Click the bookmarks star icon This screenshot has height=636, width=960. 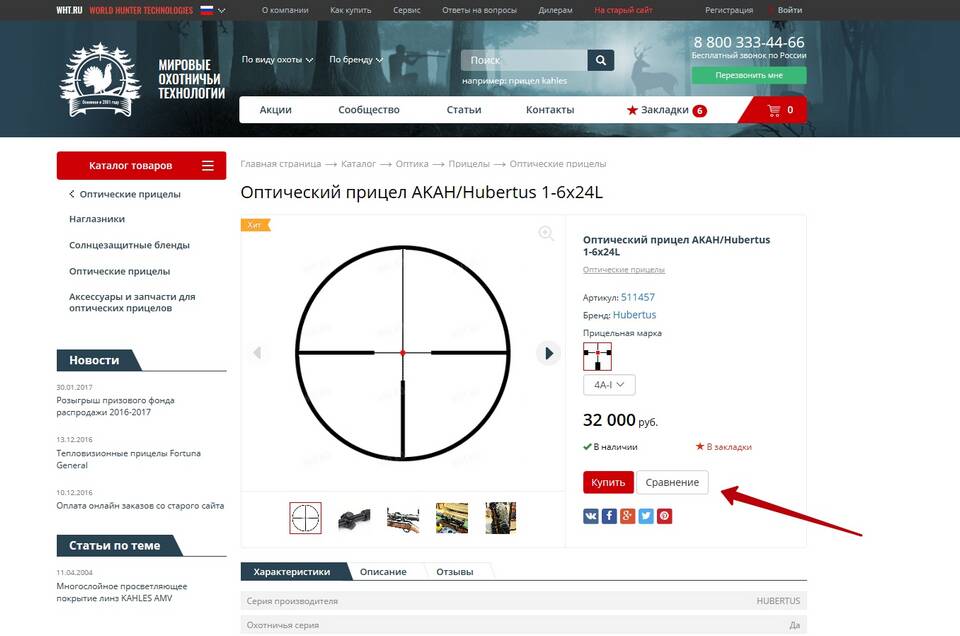tap(632, 110)
